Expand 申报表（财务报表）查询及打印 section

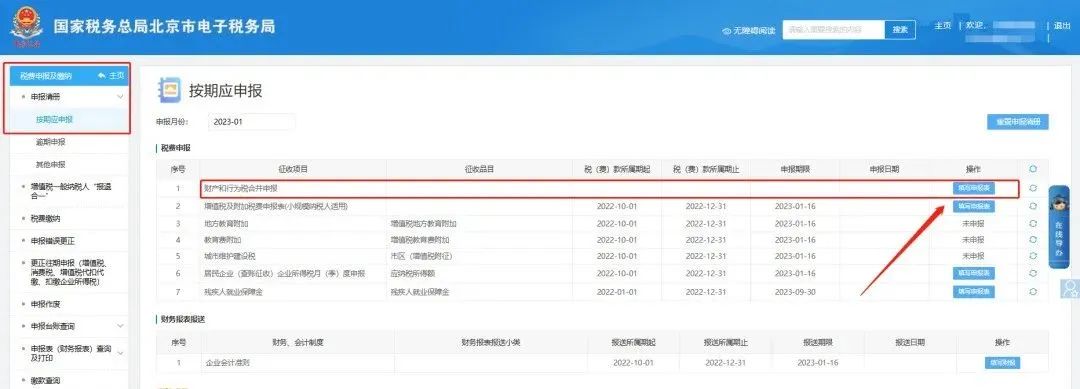pos(121,353)
